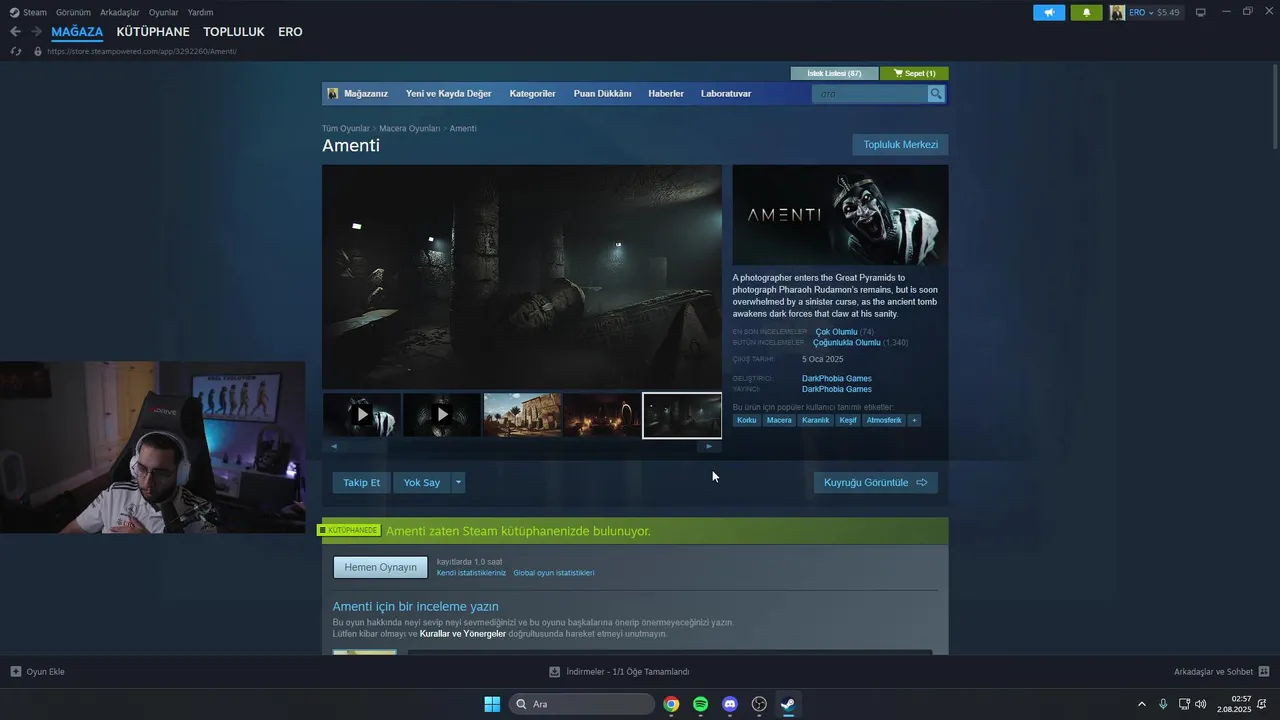1280x720 pixels.
Task: Switch to the MAĞAZA tab
Action: tap(77, 32)
